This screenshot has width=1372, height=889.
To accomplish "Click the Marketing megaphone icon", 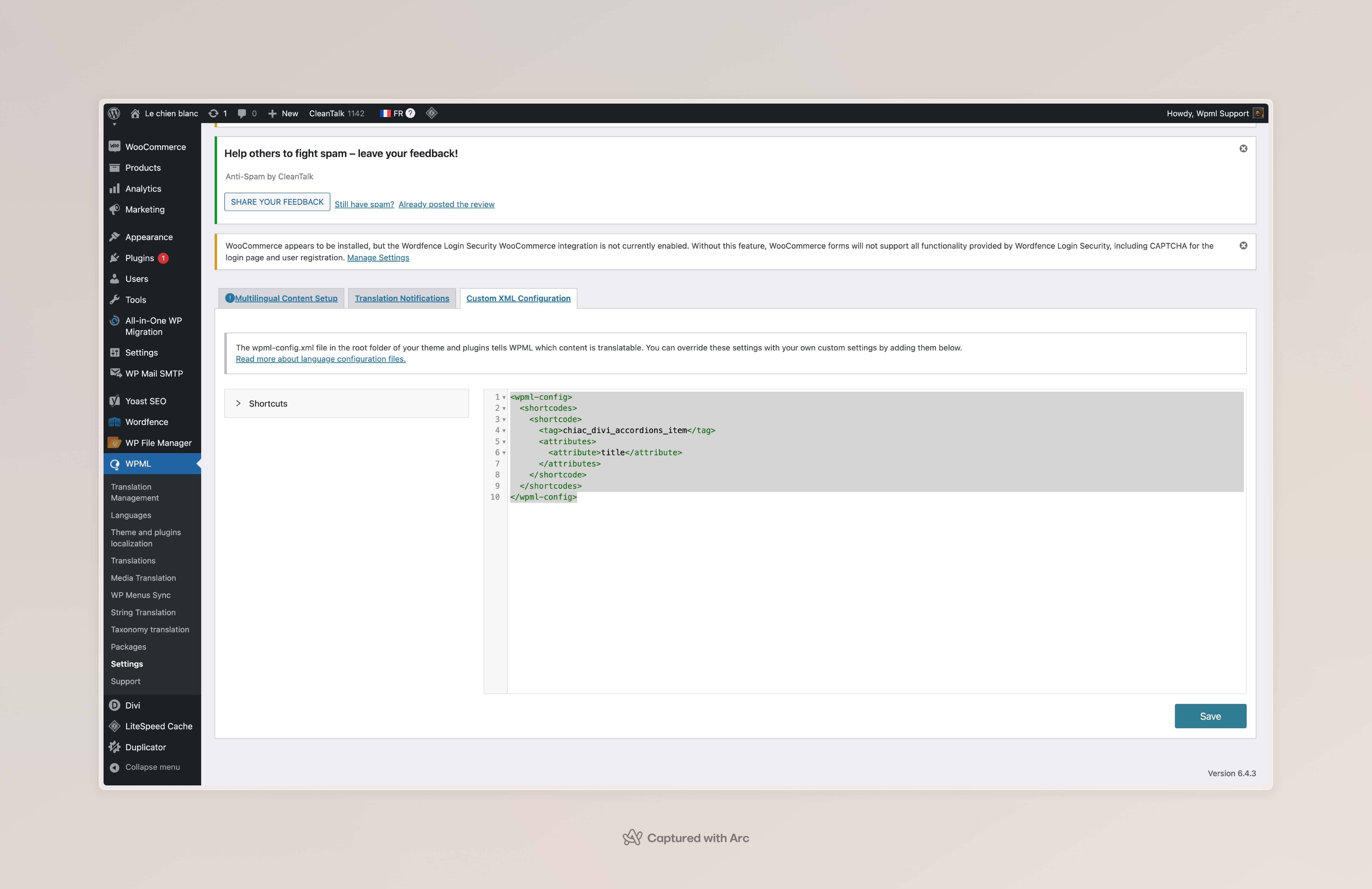I will [115, 209].
